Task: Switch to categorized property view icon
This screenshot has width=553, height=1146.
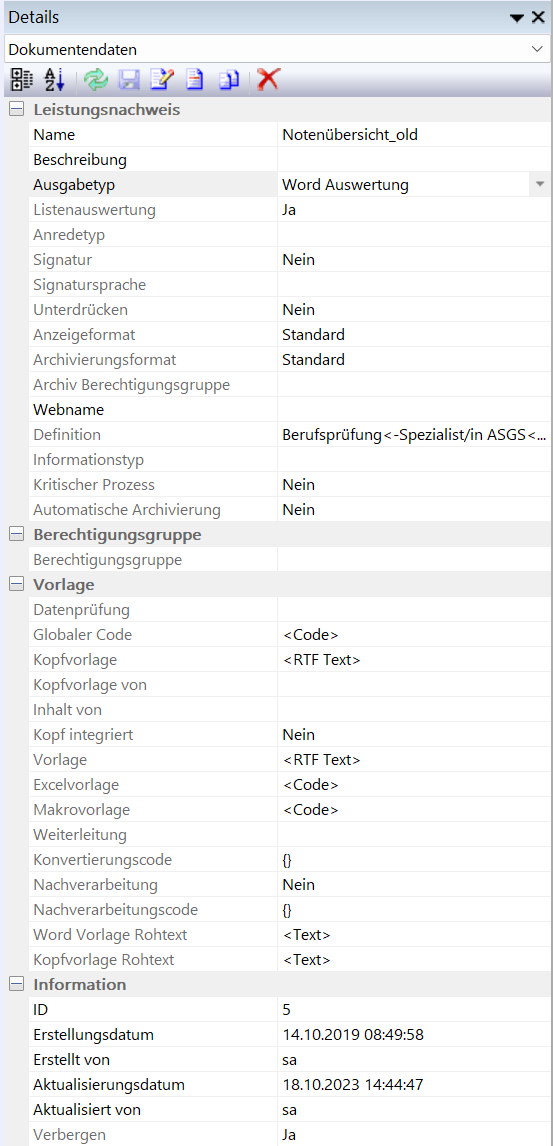Action: click(21, 79)
